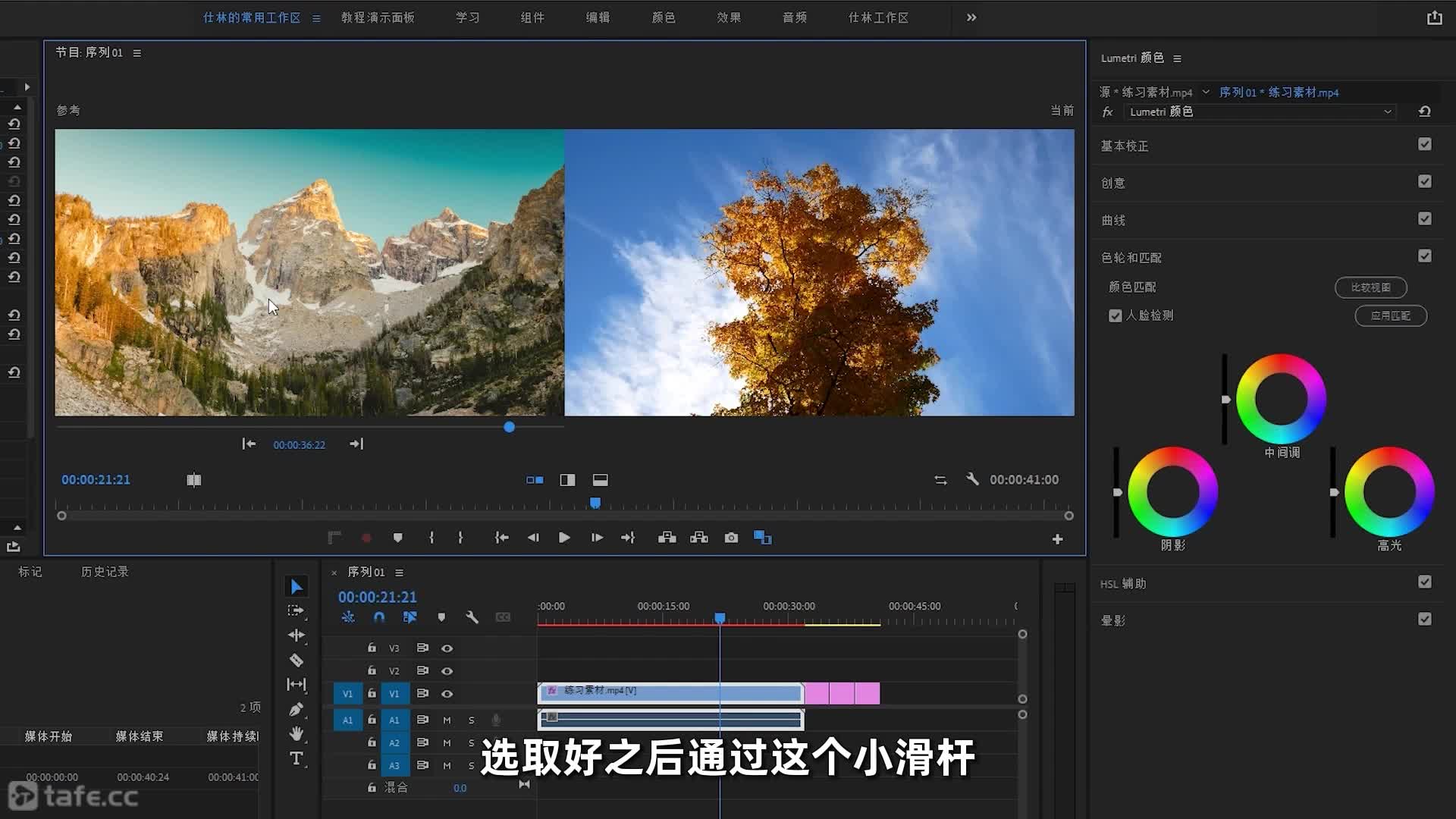Switch to horizontal split comparison
This screenshot has width=1456, height=819.
click(x=600, y=480)
